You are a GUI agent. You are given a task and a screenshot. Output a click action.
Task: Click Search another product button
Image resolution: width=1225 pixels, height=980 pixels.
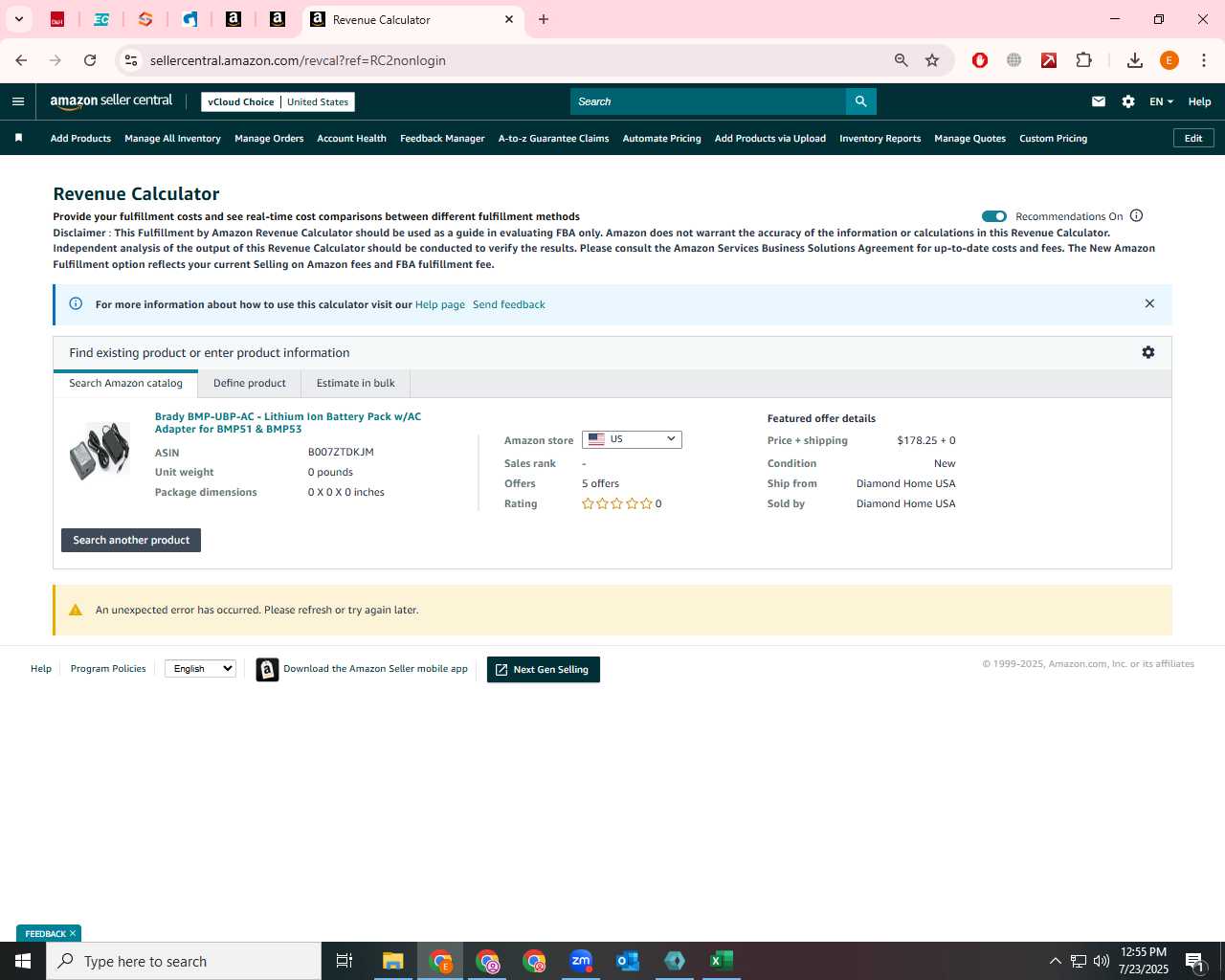tap(131, 540)
